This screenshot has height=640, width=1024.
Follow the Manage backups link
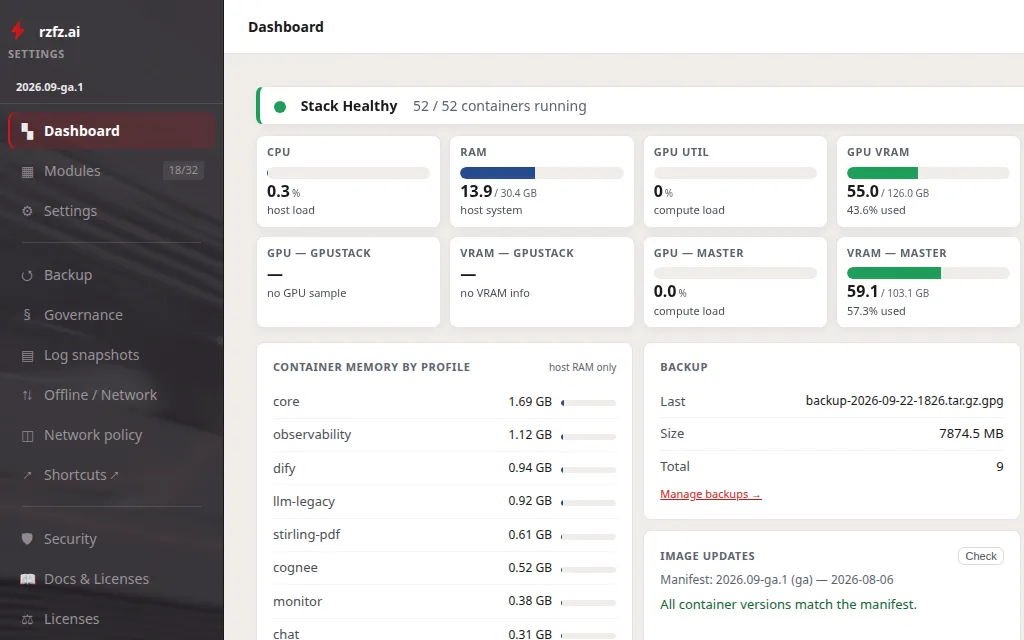711,494
